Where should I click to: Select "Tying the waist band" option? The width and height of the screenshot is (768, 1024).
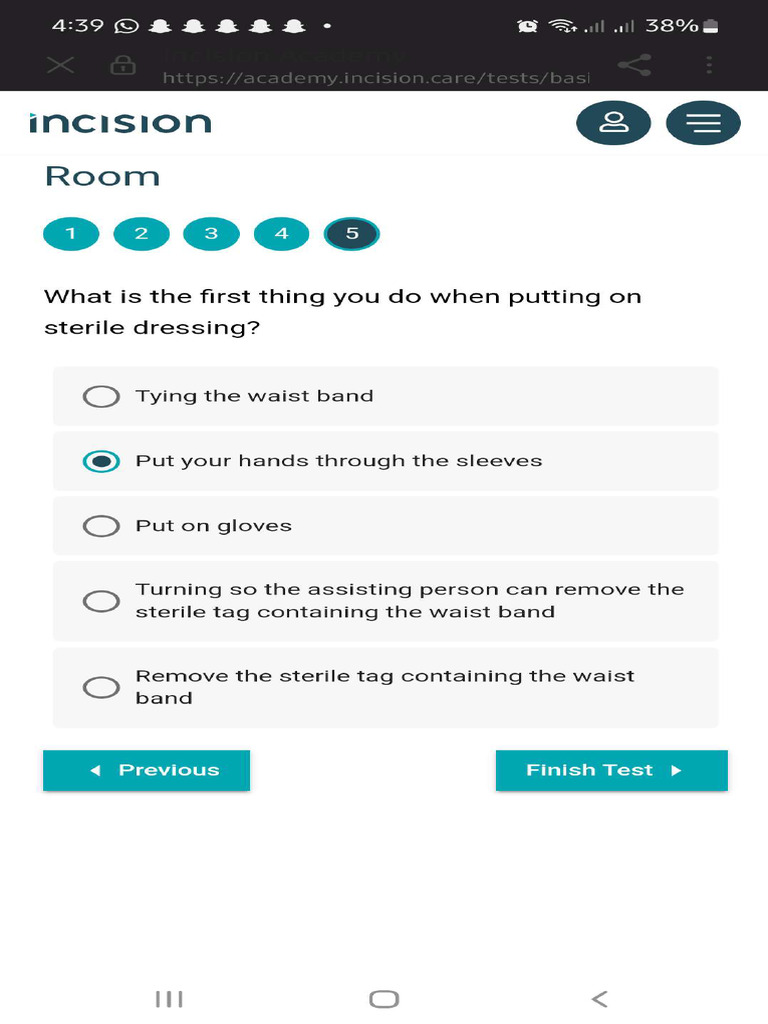[x=385, y=396]
